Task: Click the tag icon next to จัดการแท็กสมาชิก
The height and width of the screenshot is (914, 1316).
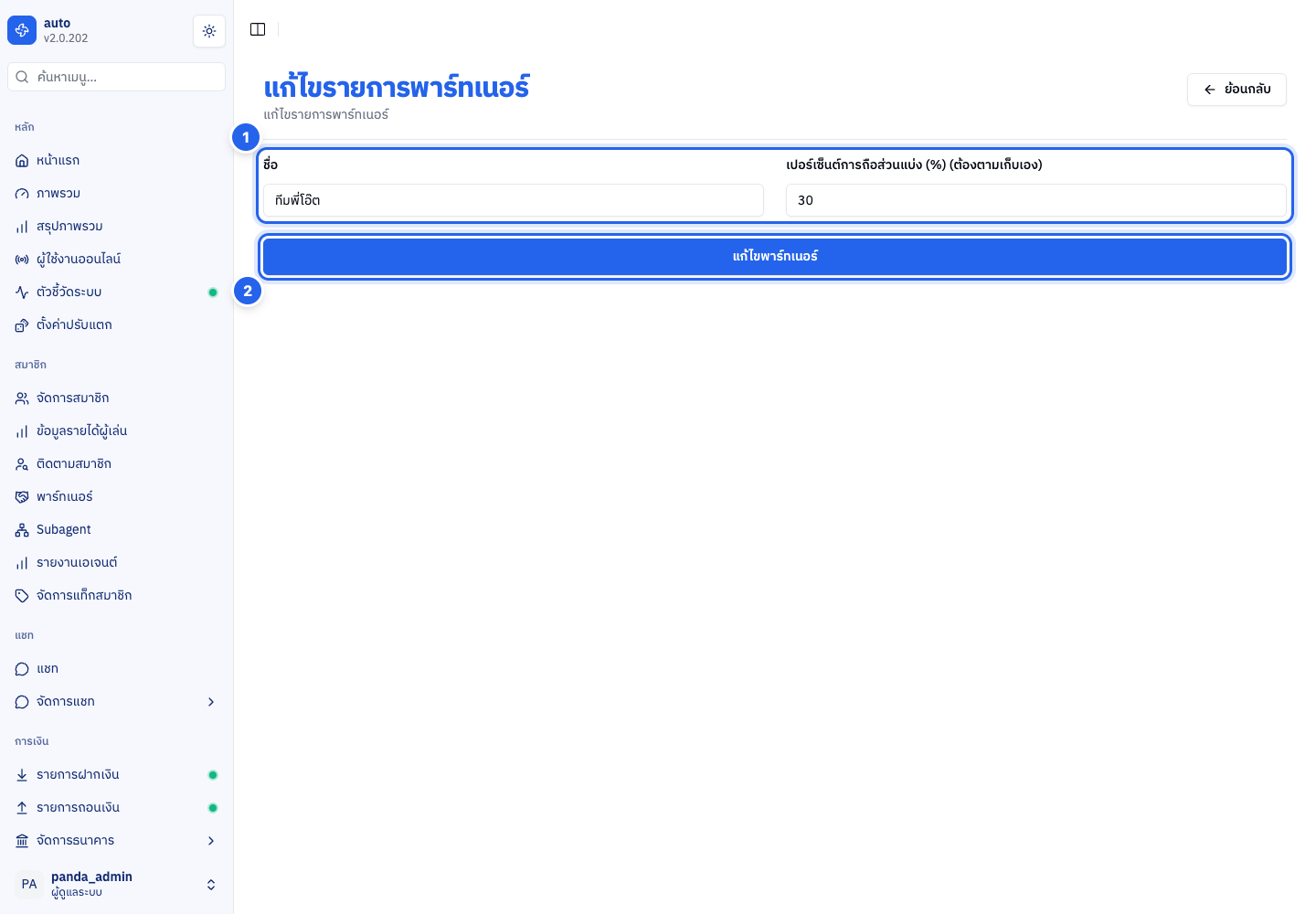Action: (22, 596)
